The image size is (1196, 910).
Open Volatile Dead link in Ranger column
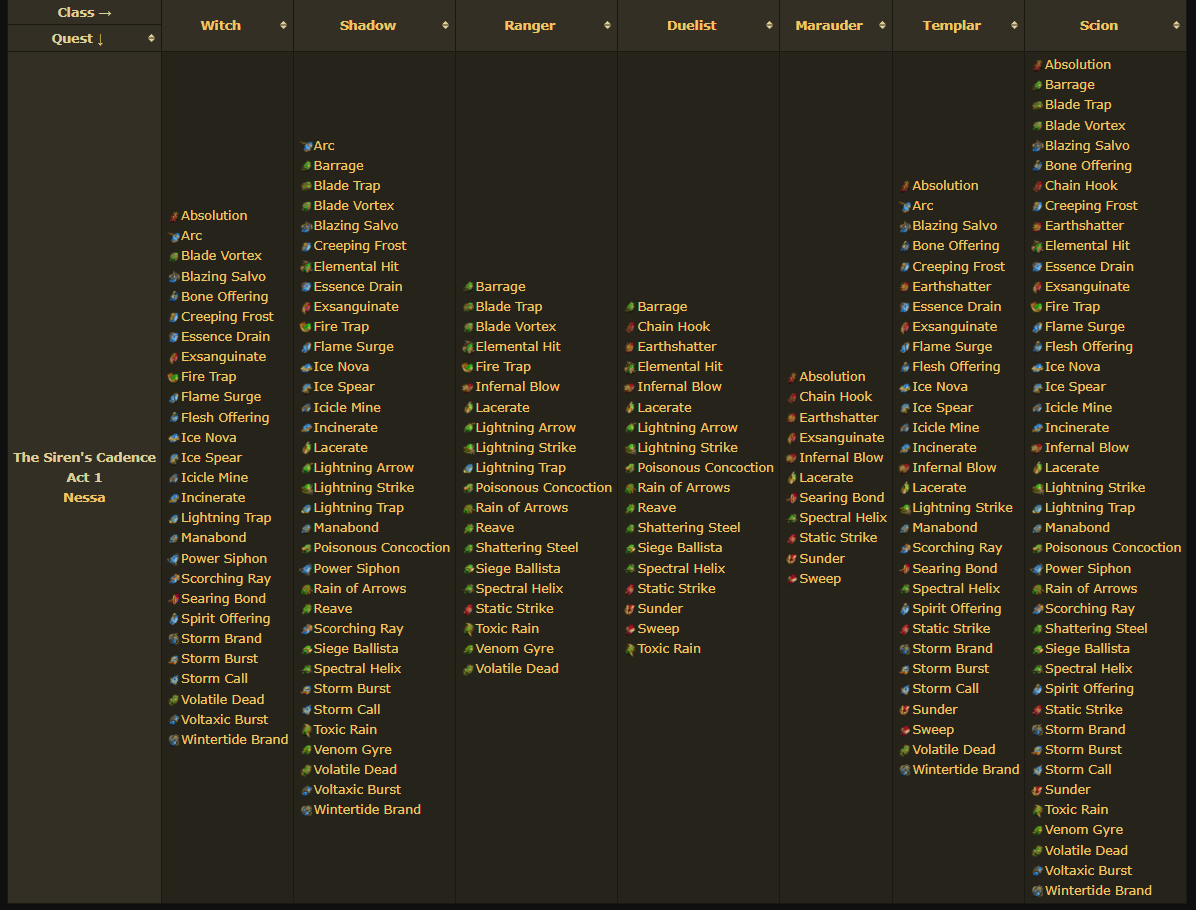(517, 669)
